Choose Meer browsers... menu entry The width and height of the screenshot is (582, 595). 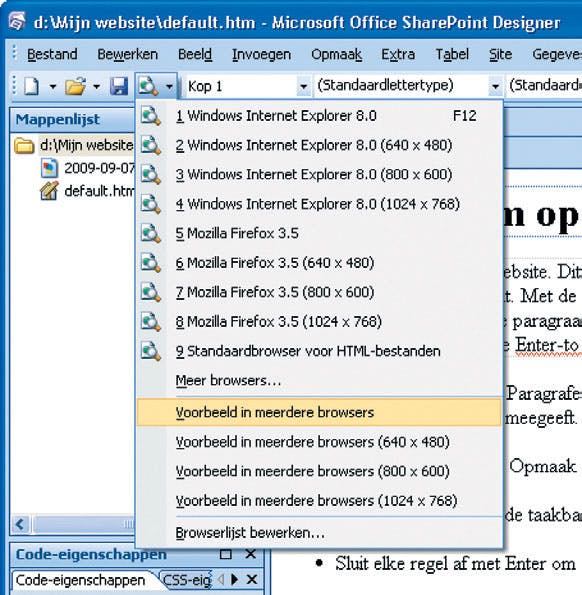(x=319, y=381)
